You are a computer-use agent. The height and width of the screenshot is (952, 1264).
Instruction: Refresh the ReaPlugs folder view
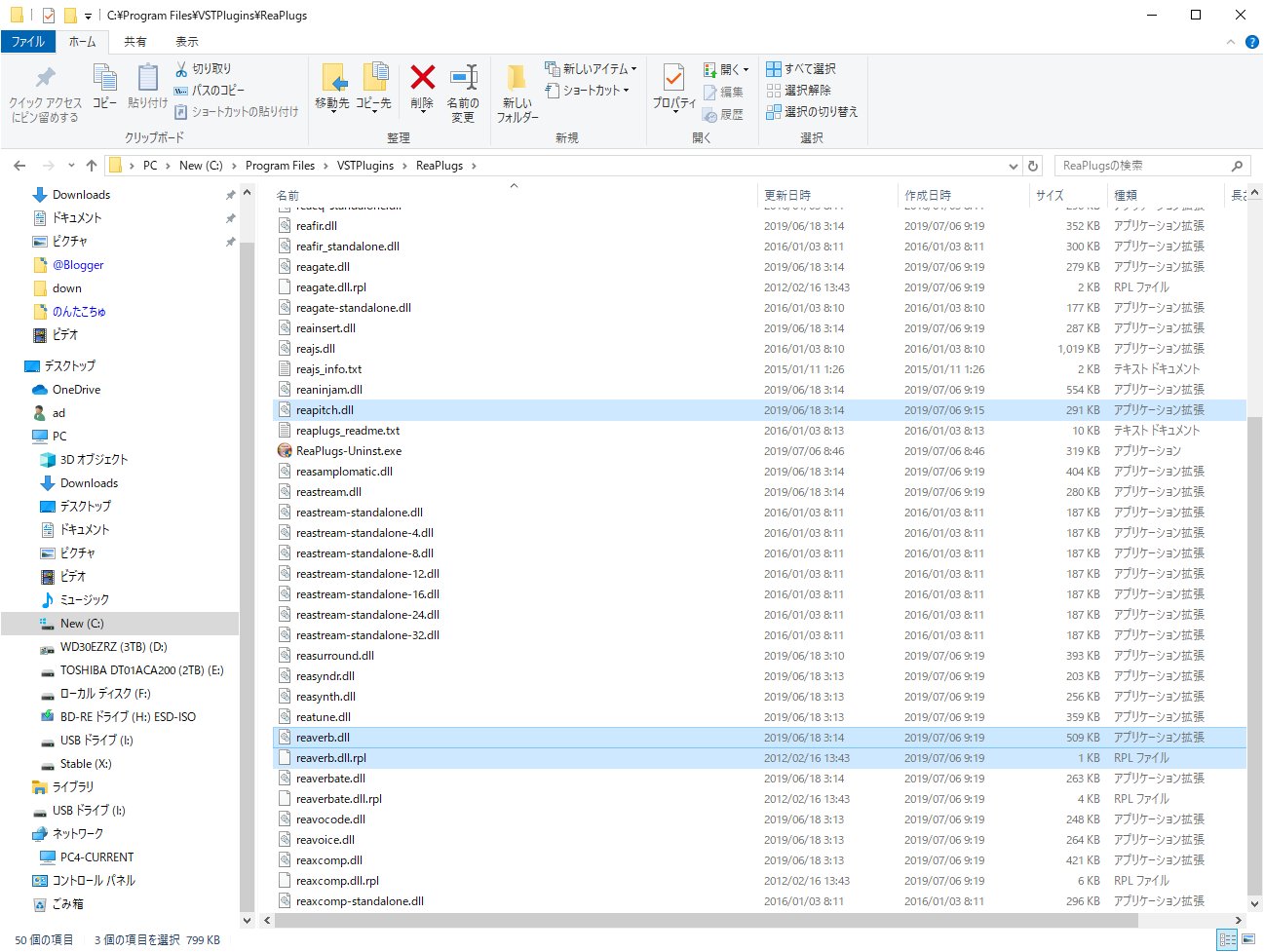pyautogui.click(x=1034, y=166)
